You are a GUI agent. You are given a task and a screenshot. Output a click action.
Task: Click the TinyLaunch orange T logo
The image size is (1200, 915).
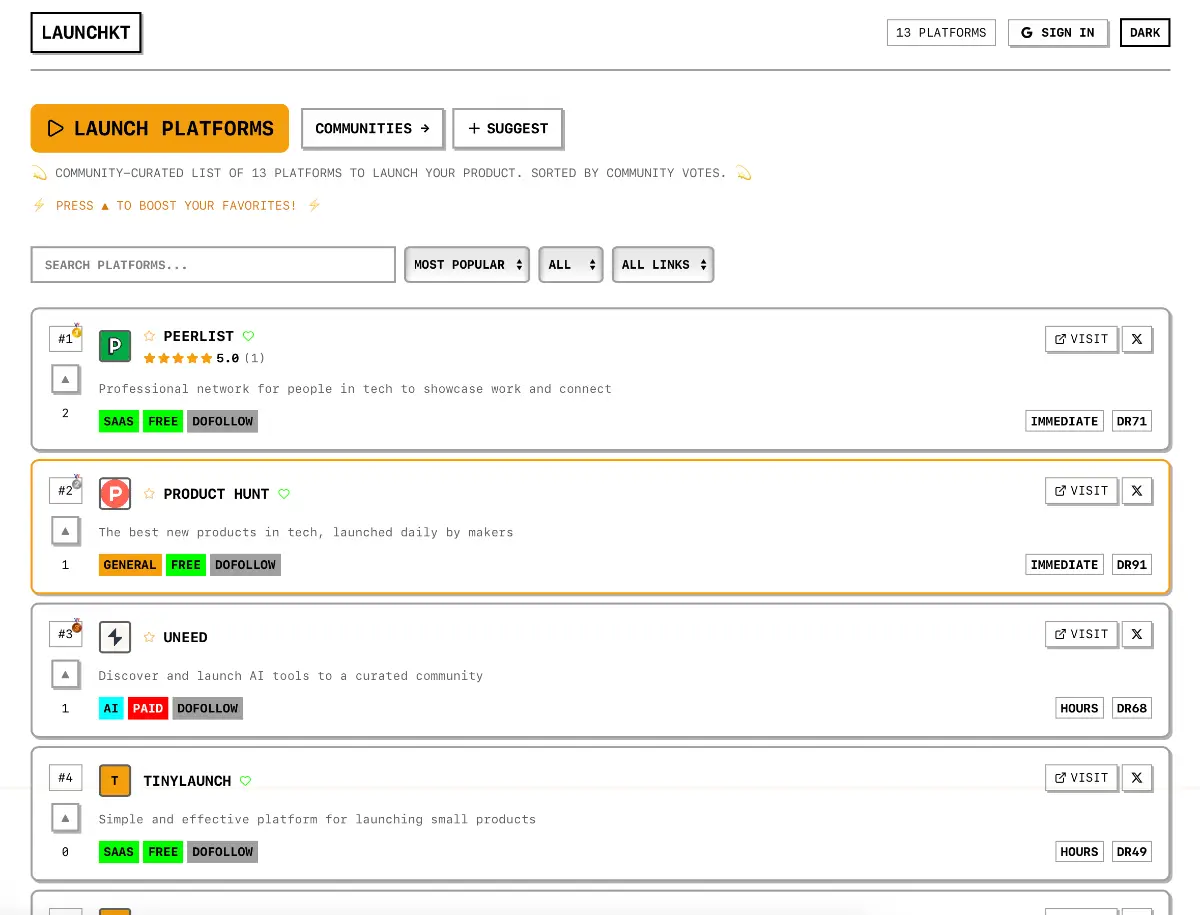coord(115,781)
